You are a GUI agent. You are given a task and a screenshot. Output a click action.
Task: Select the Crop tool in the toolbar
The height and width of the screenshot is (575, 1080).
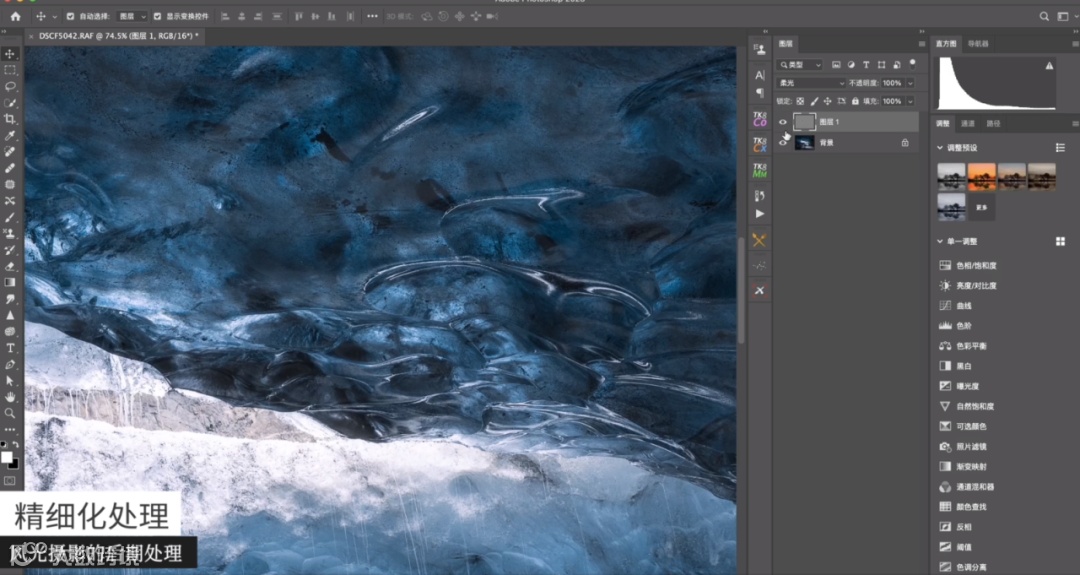[10, 119]
